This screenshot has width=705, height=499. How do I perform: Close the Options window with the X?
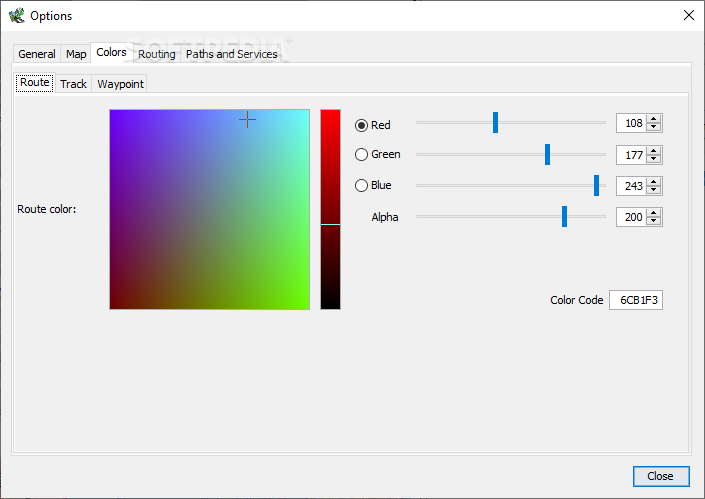(x=688, y=15)
